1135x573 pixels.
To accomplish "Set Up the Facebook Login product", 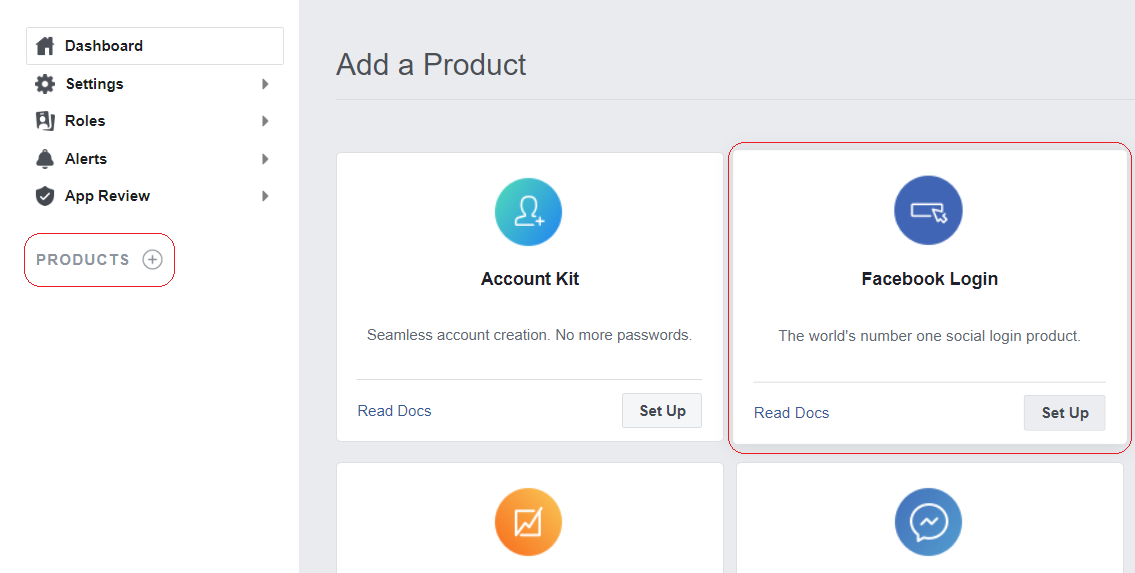I will (x=1064, y=412).
